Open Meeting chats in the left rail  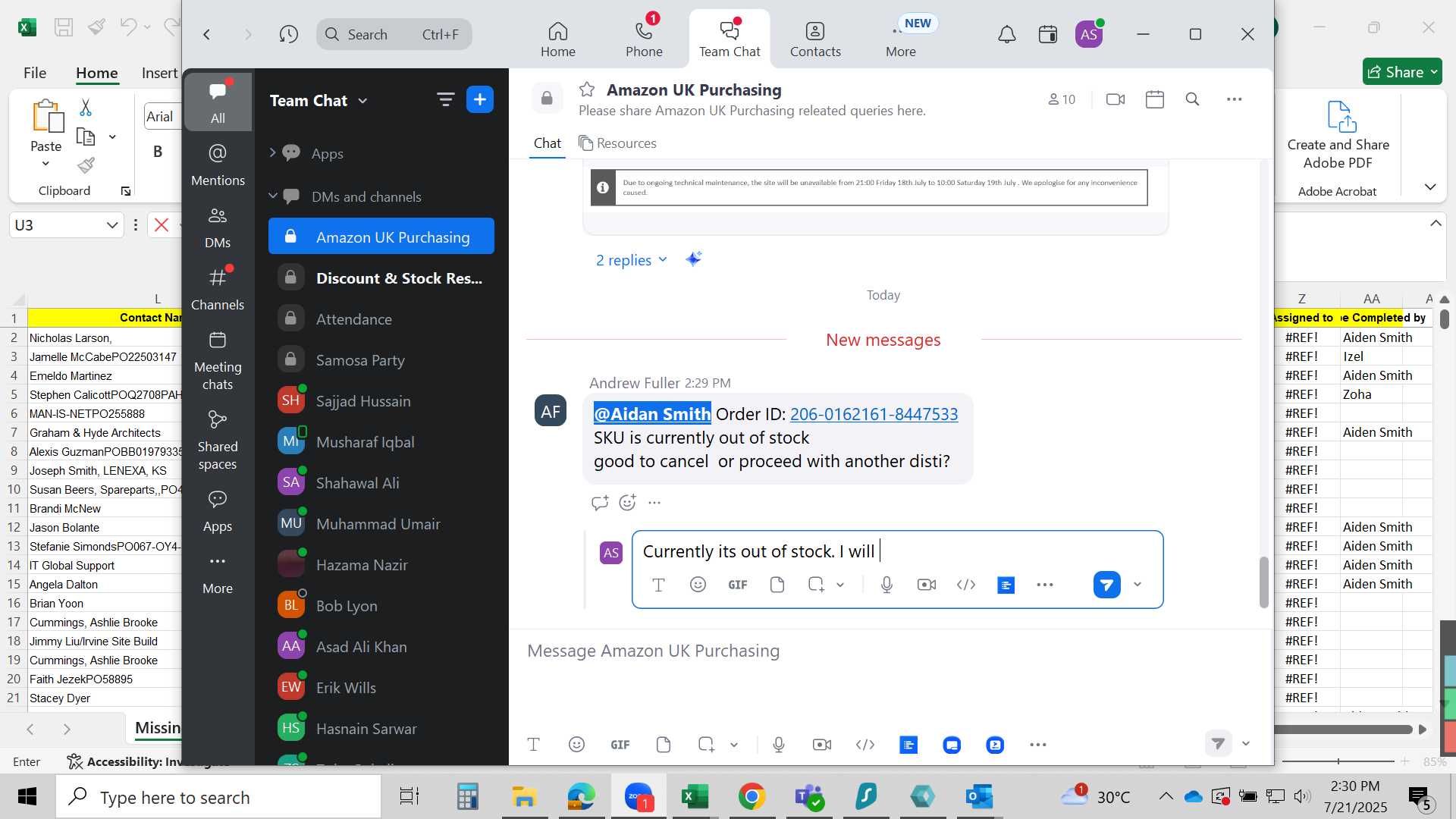coord(218,360)
